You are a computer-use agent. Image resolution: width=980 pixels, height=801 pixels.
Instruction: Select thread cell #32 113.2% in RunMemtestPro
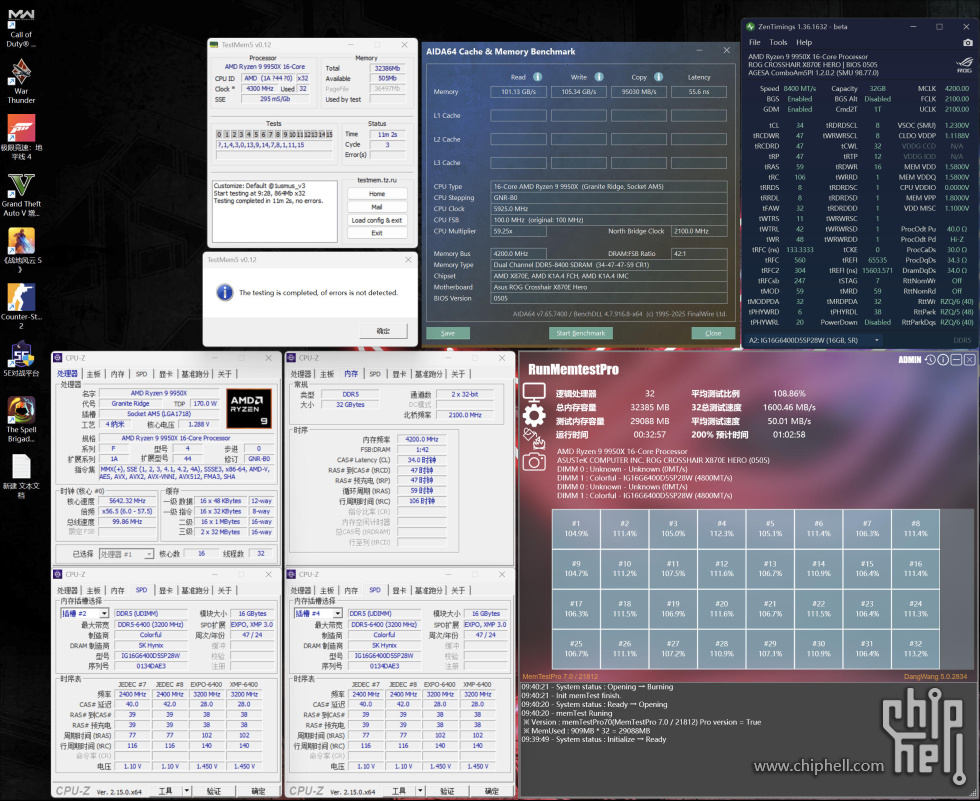[x=916, y=649]
